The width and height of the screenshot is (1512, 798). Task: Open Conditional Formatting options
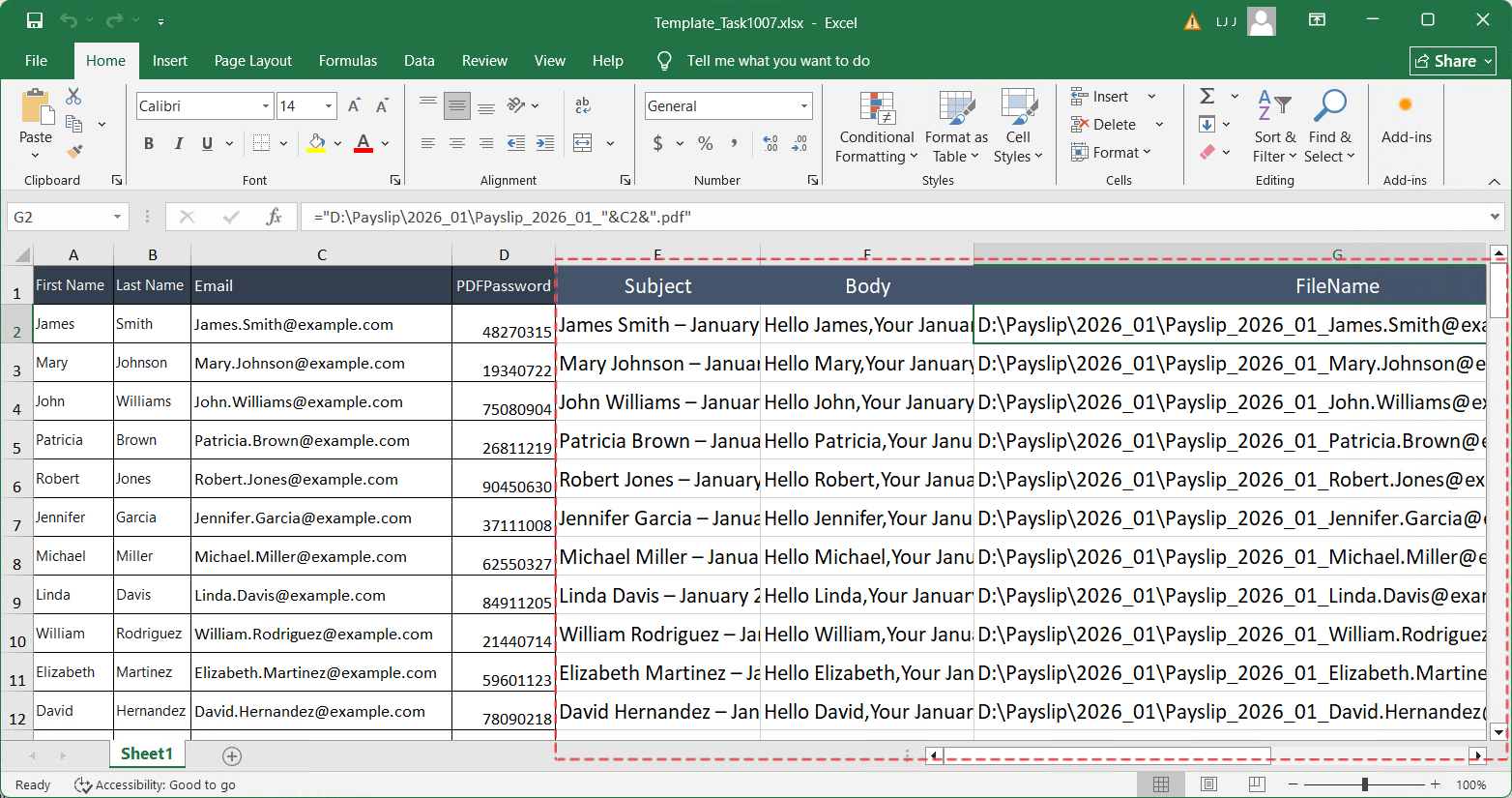coord(875,127)
